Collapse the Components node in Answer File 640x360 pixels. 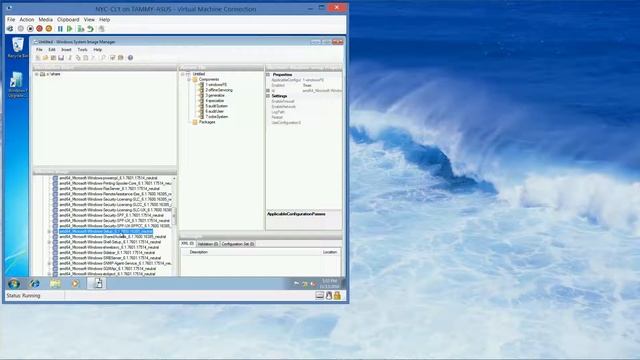[x=189, y=80]
